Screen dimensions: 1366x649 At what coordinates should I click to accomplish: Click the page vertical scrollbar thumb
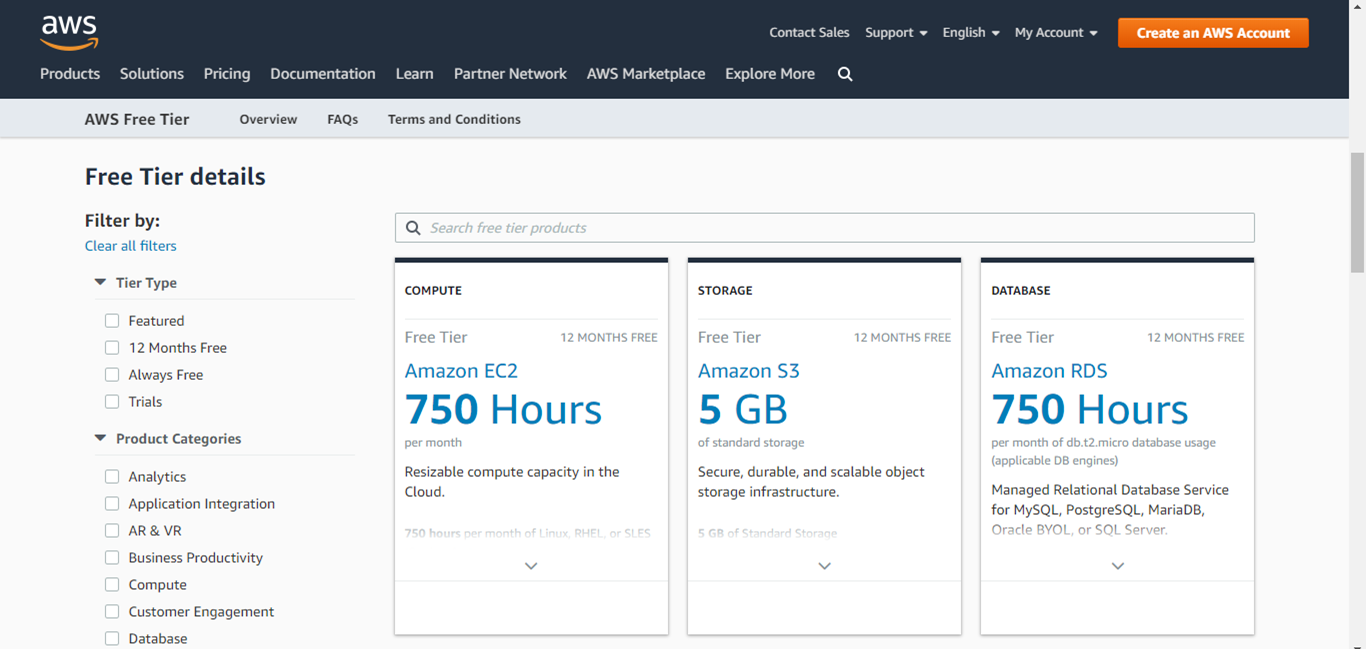coord(1357,212)
